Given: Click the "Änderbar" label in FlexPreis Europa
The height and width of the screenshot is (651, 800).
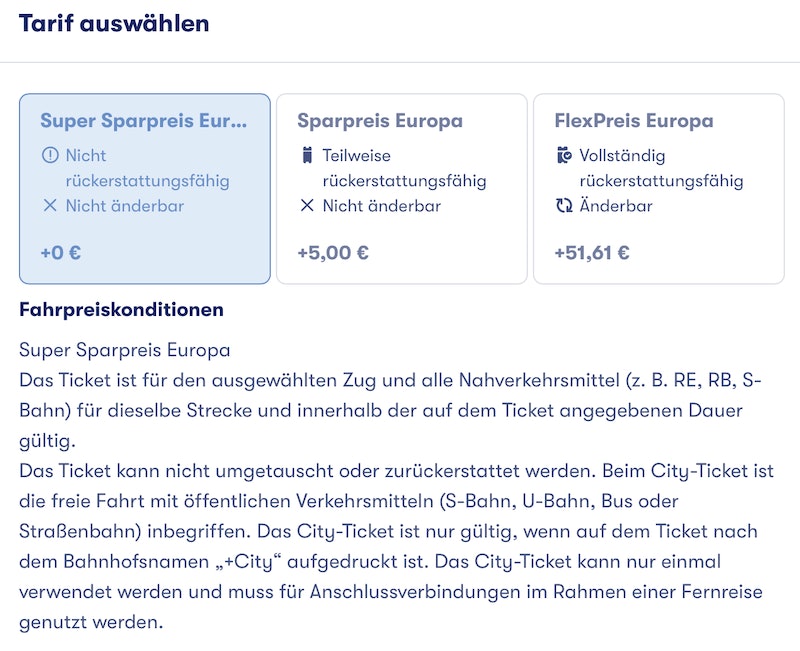Looking at the screenshot, I should click(x=616, y=206).
